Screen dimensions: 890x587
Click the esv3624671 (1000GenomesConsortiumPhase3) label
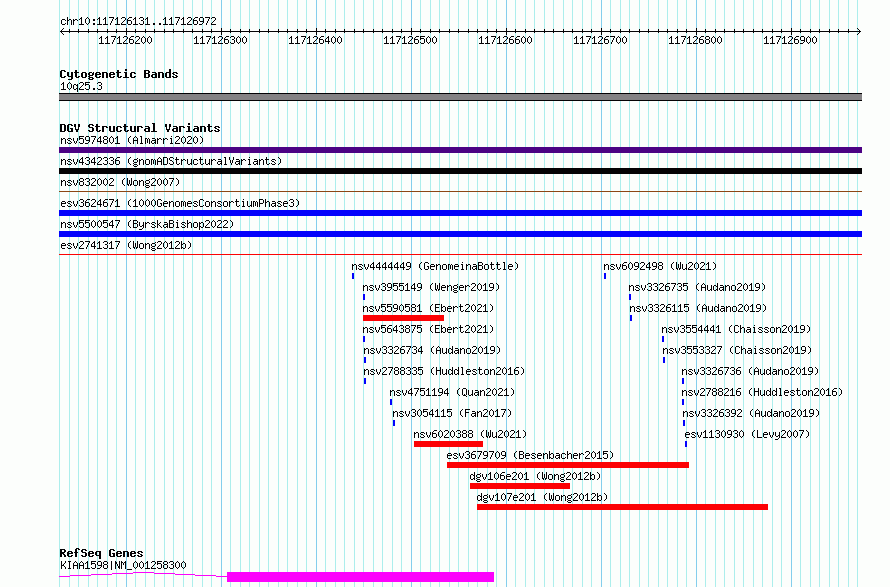pos(180,203)
